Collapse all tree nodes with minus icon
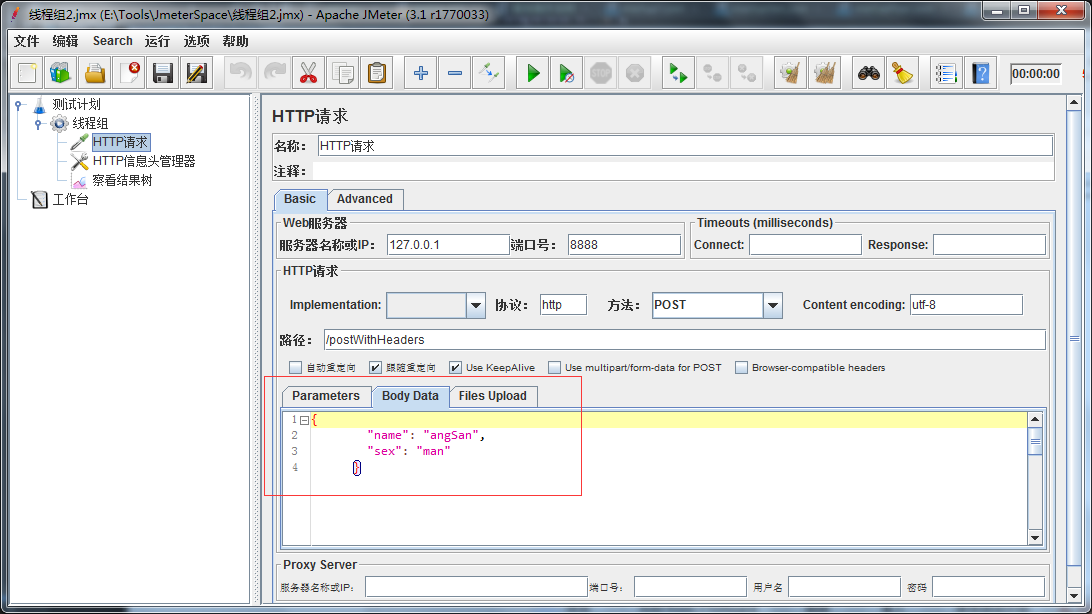 [x=455, y=73]
